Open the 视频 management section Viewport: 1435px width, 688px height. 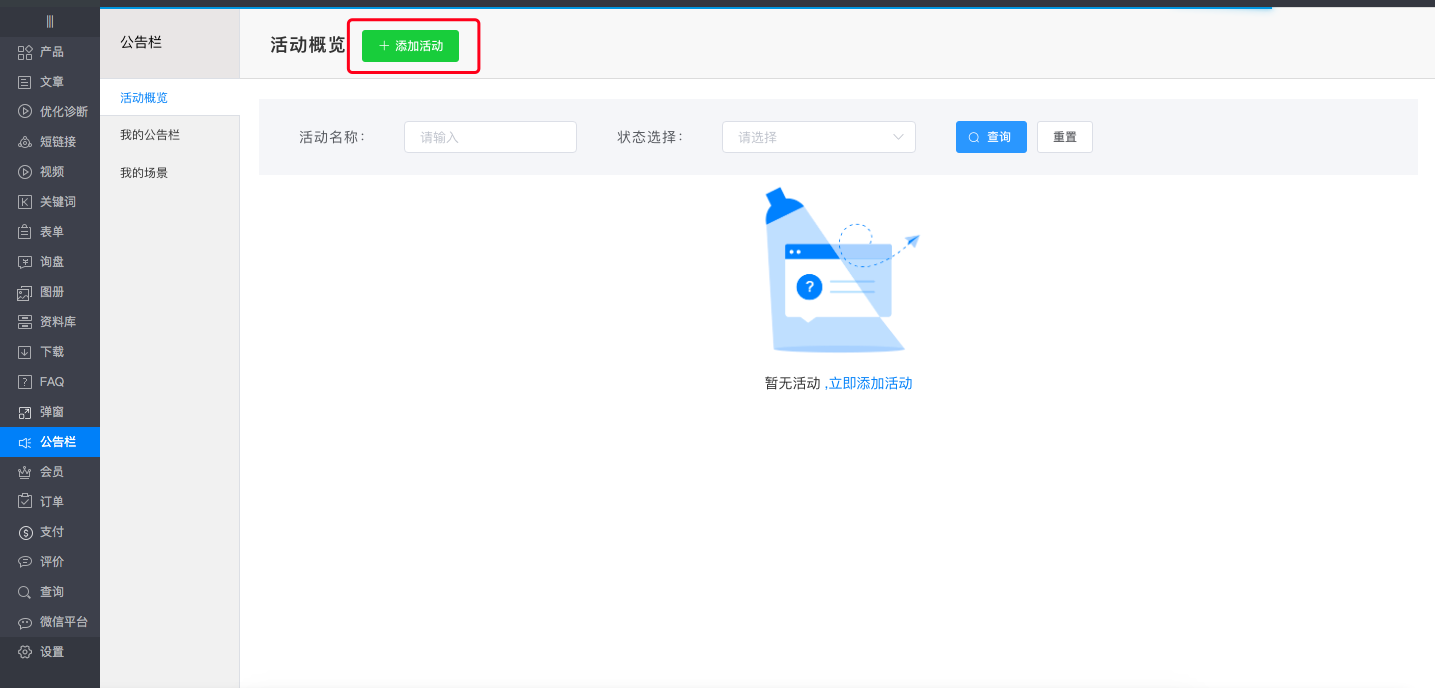(42, 171)
